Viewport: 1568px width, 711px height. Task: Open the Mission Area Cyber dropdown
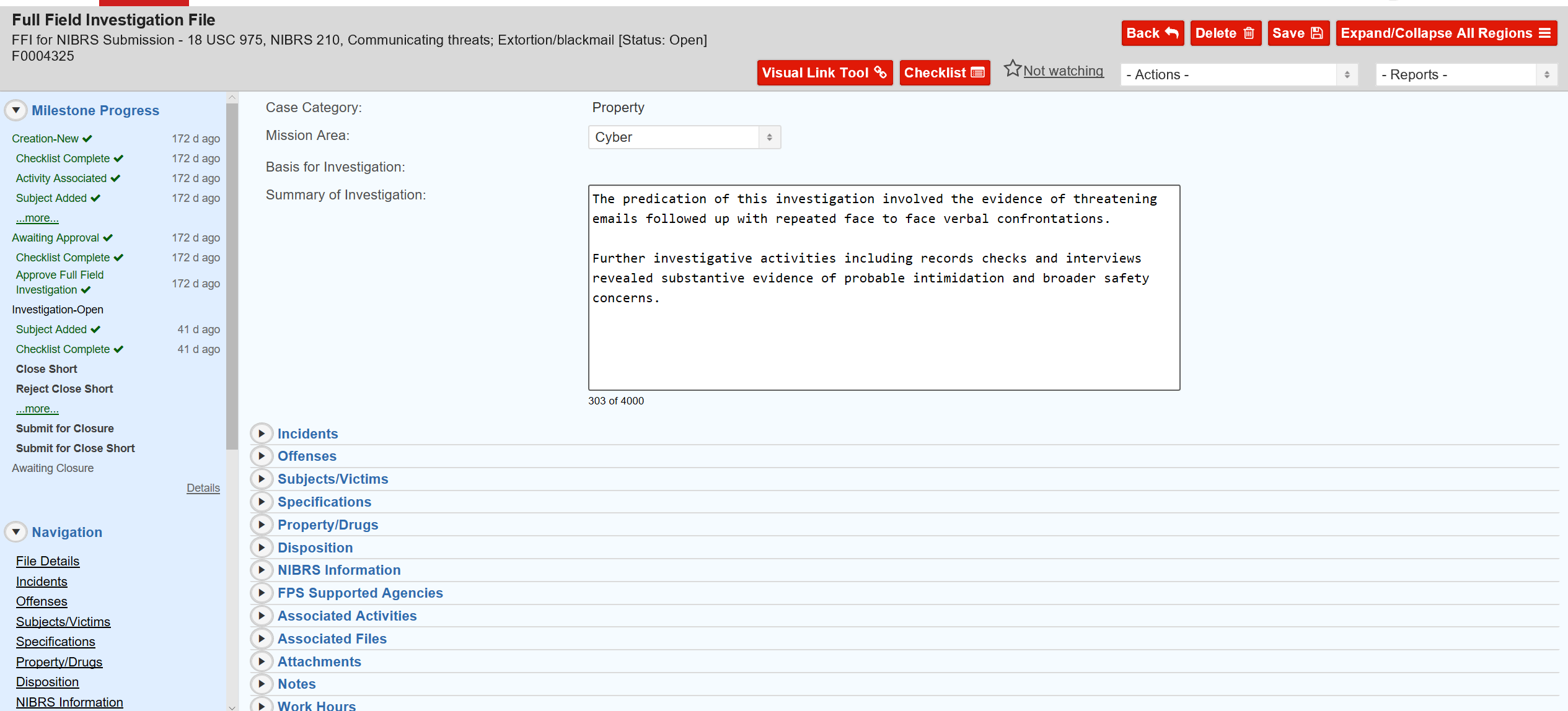point(684,137)
